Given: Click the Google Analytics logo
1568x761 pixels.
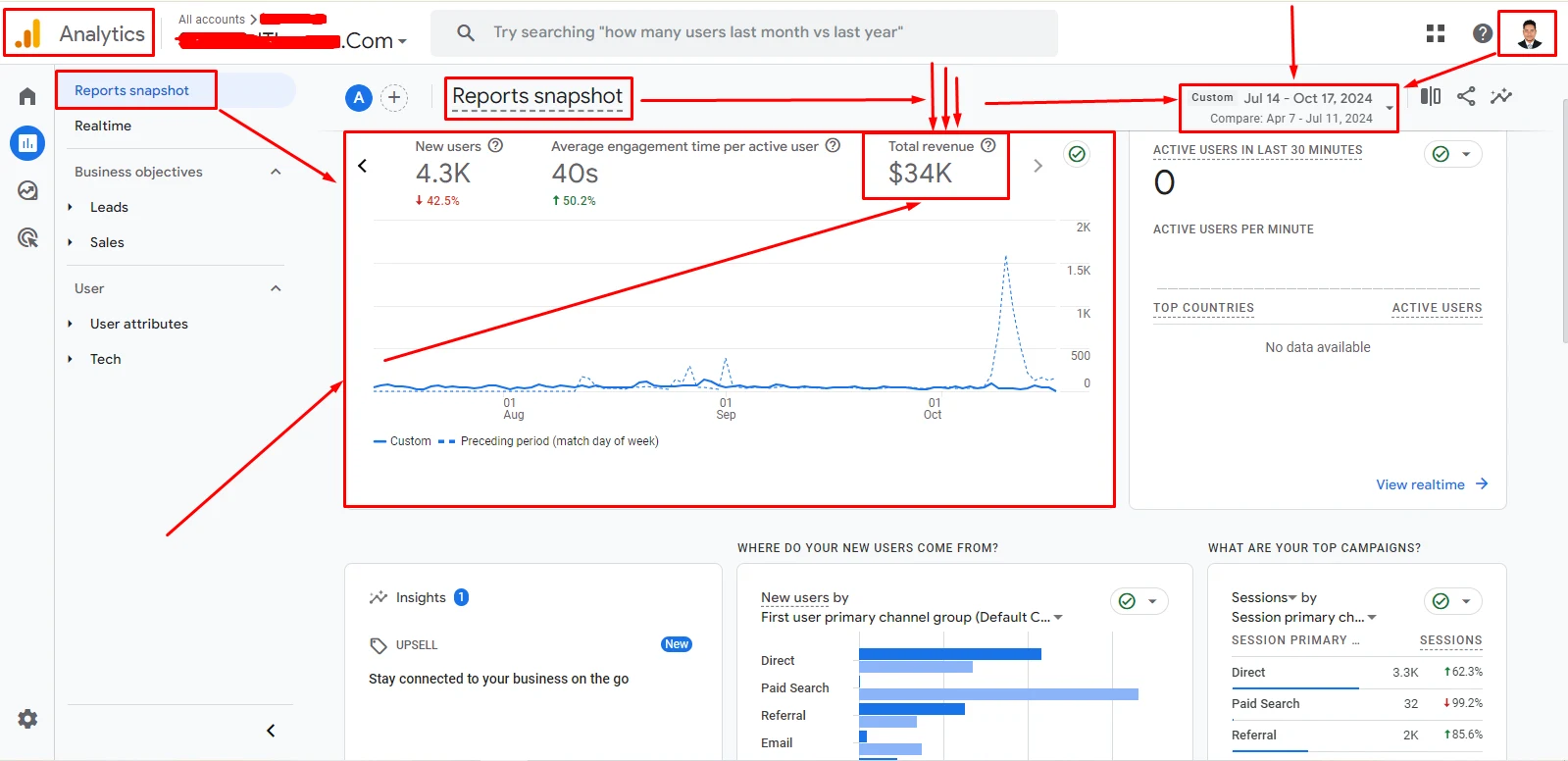Looking at the screenshot, I should click(x=28, y=33).
